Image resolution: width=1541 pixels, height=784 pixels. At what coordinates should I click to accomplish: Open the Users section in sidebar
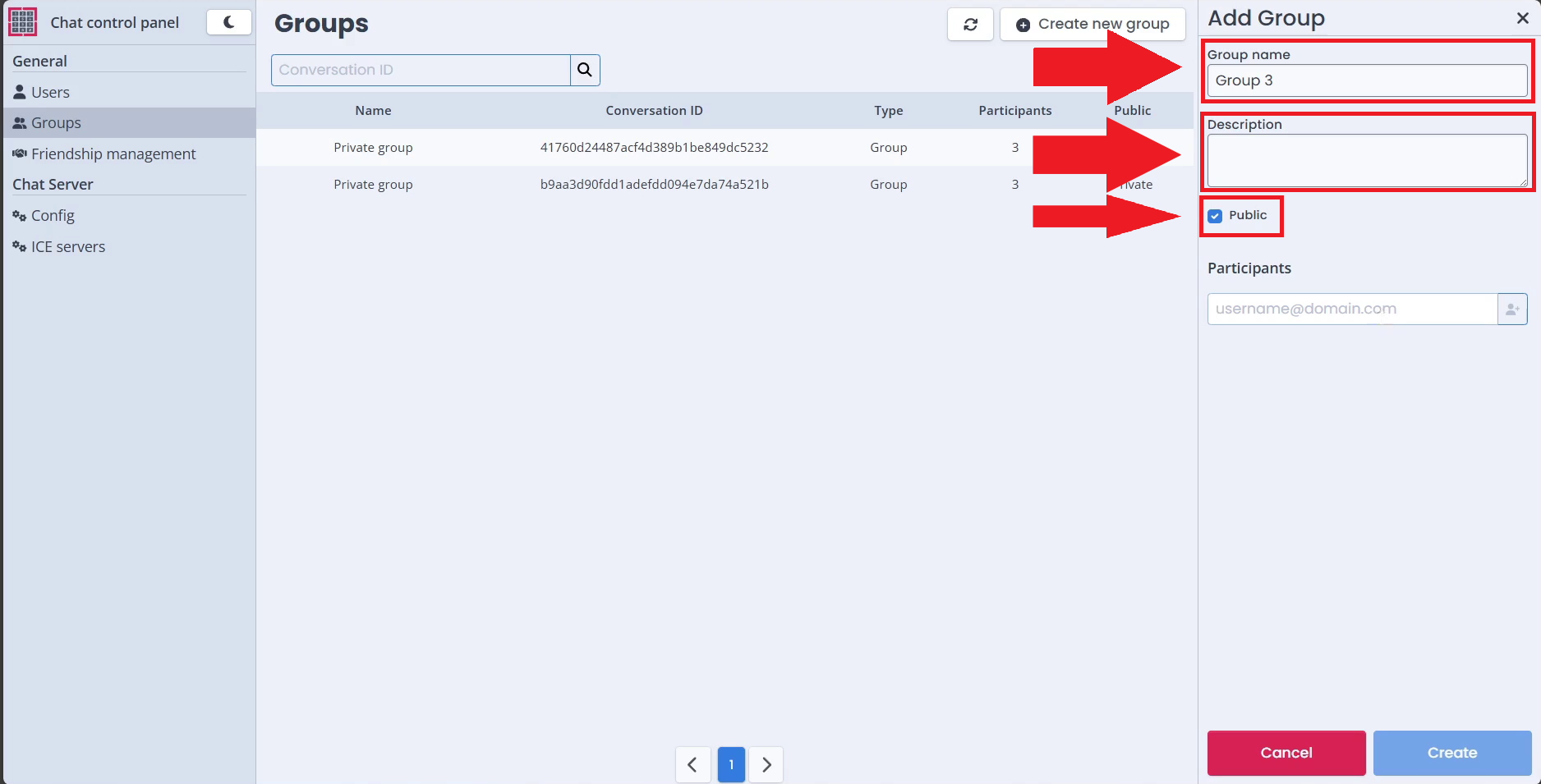coord(50,92)
